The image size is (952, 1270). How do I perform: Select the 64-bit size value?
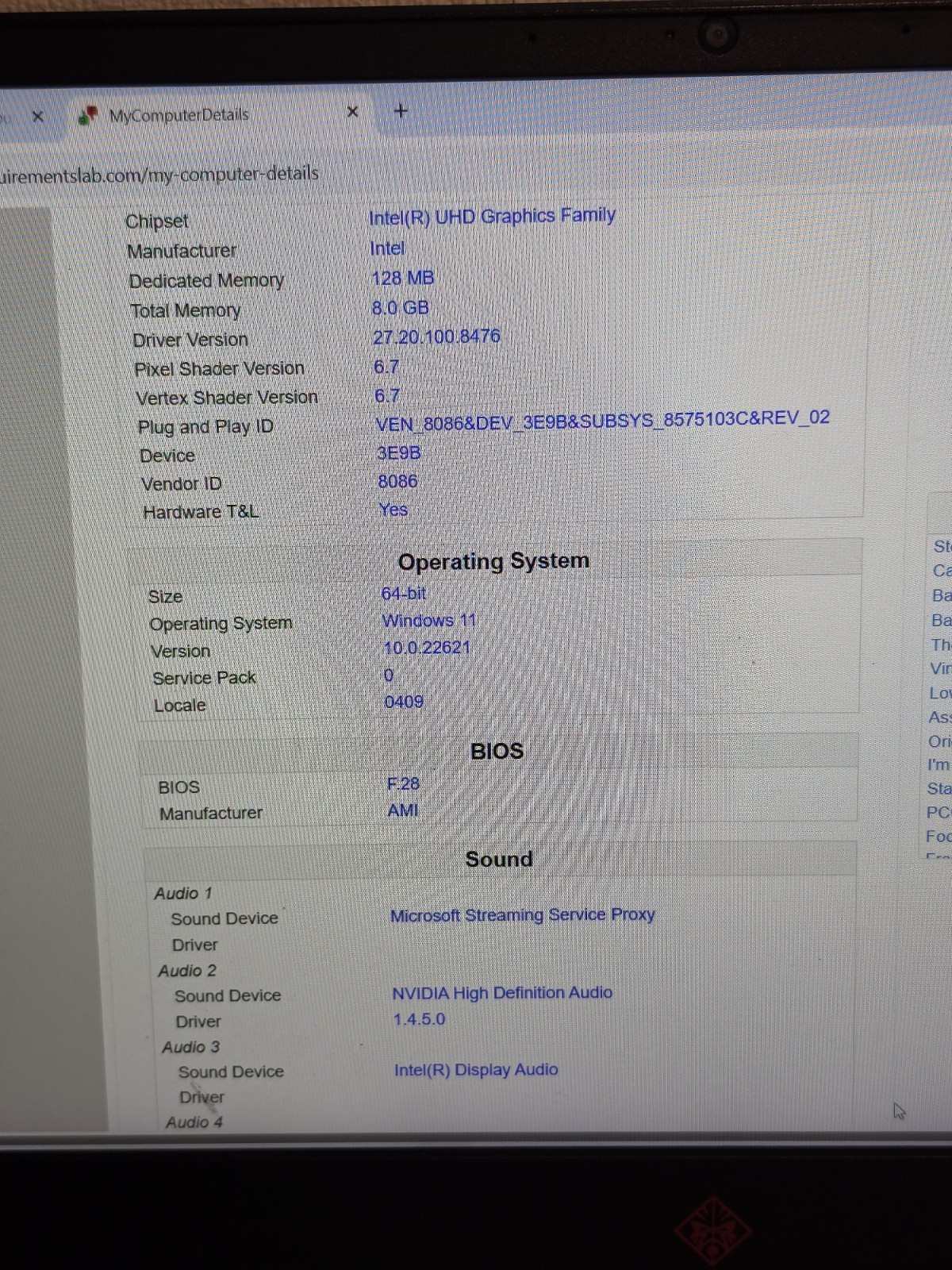(404, 594)
